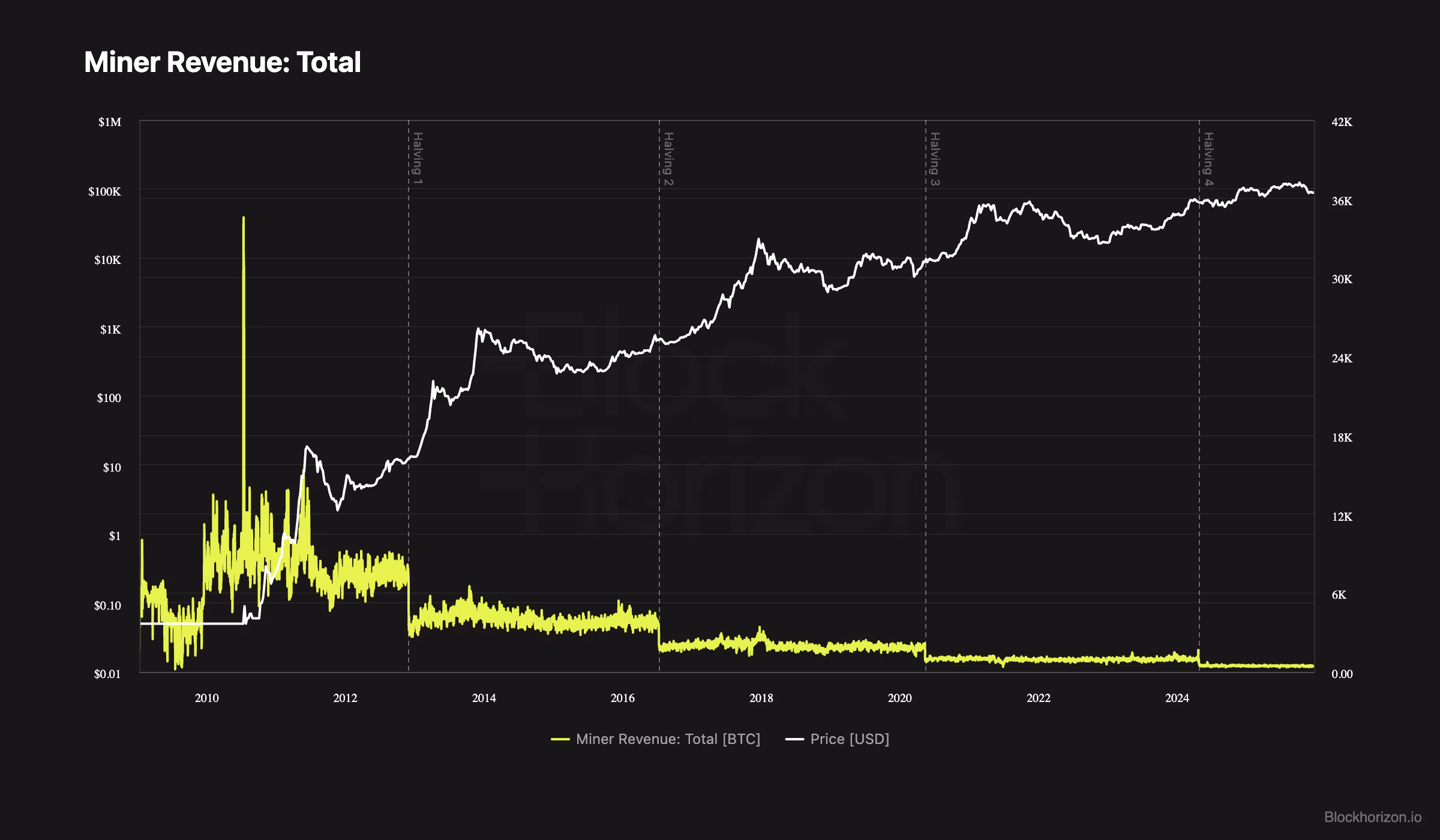Click the Halving 1 marker label
This screenshot has width=1440, height=840.
[418, 158]
